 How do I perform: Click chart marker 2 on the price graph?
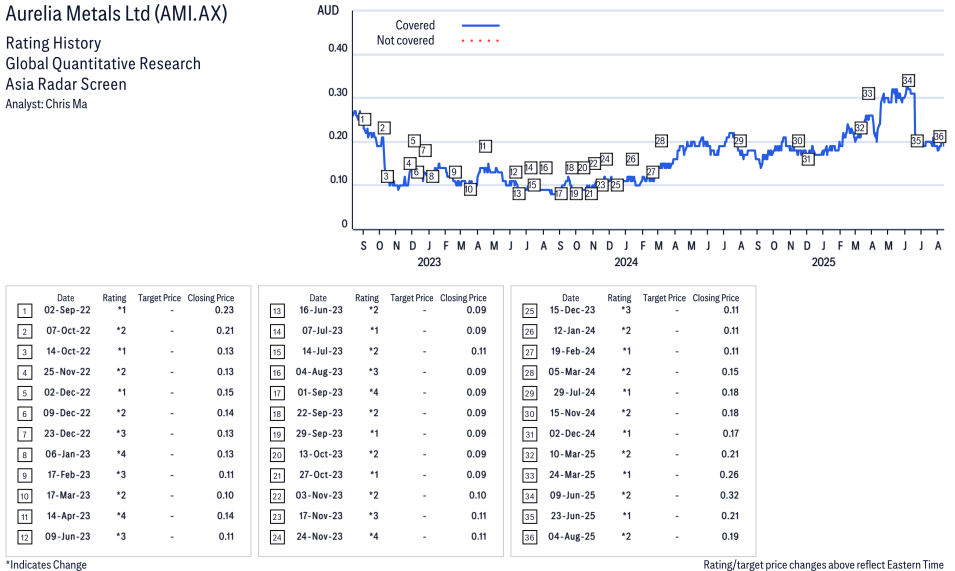pyautogui.click(x=383, y=128)
